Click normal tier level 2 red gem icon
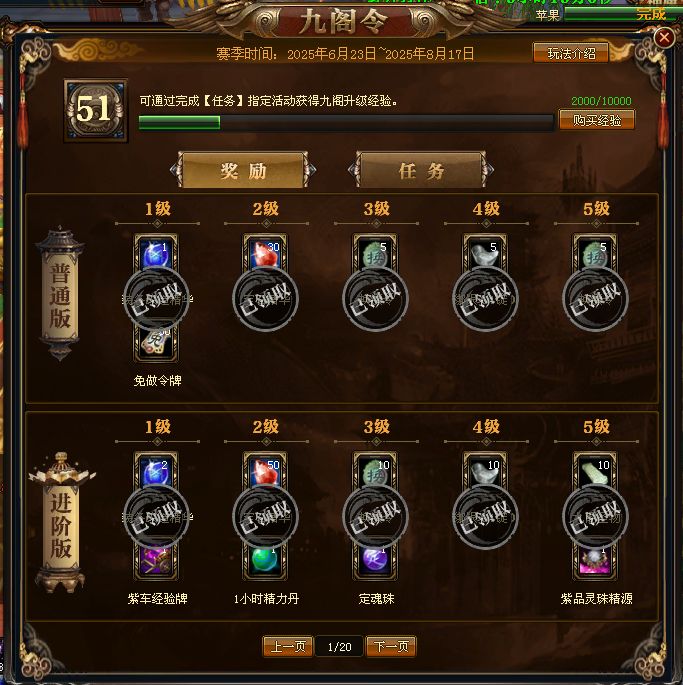This screenshot has height=685, width=683. [x=265, y=253]
